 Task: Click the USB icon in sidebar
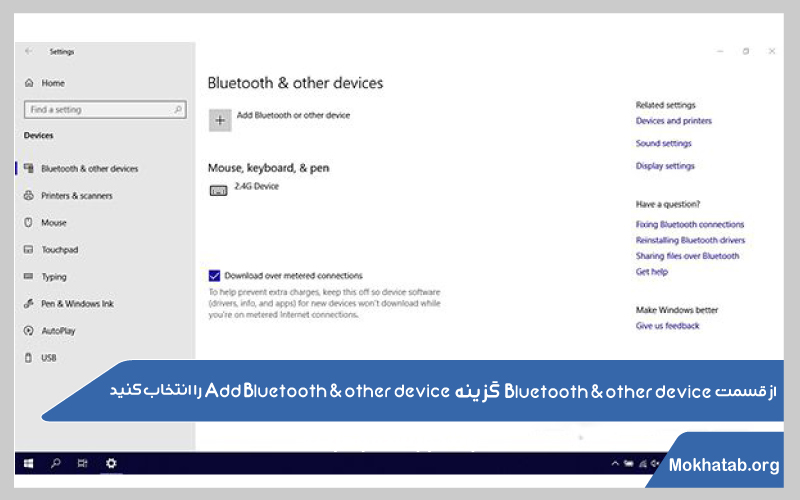(29, 358)
